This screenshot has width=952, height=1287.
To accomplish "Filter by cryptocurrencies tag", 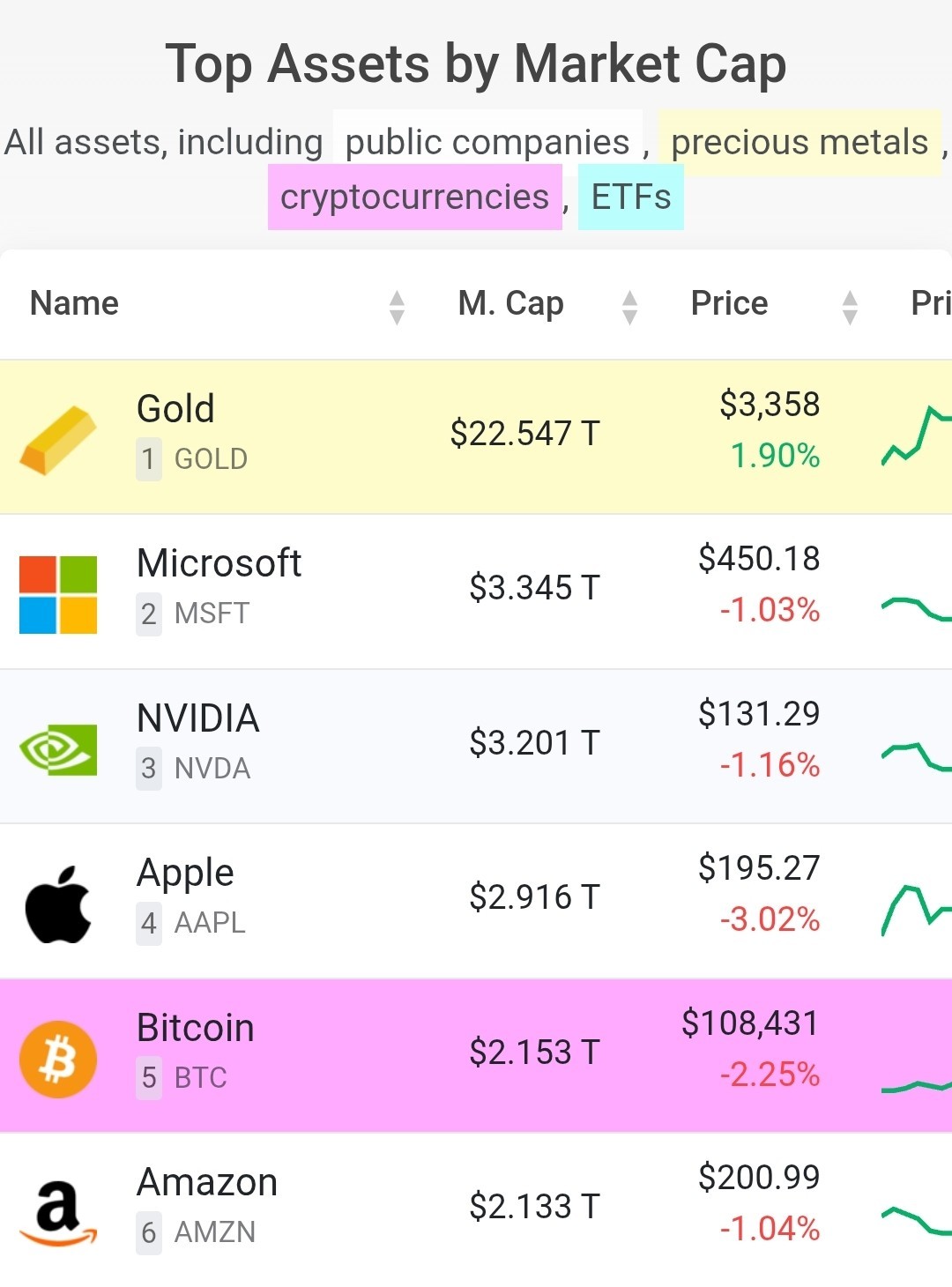I will [x=414, y=197].
